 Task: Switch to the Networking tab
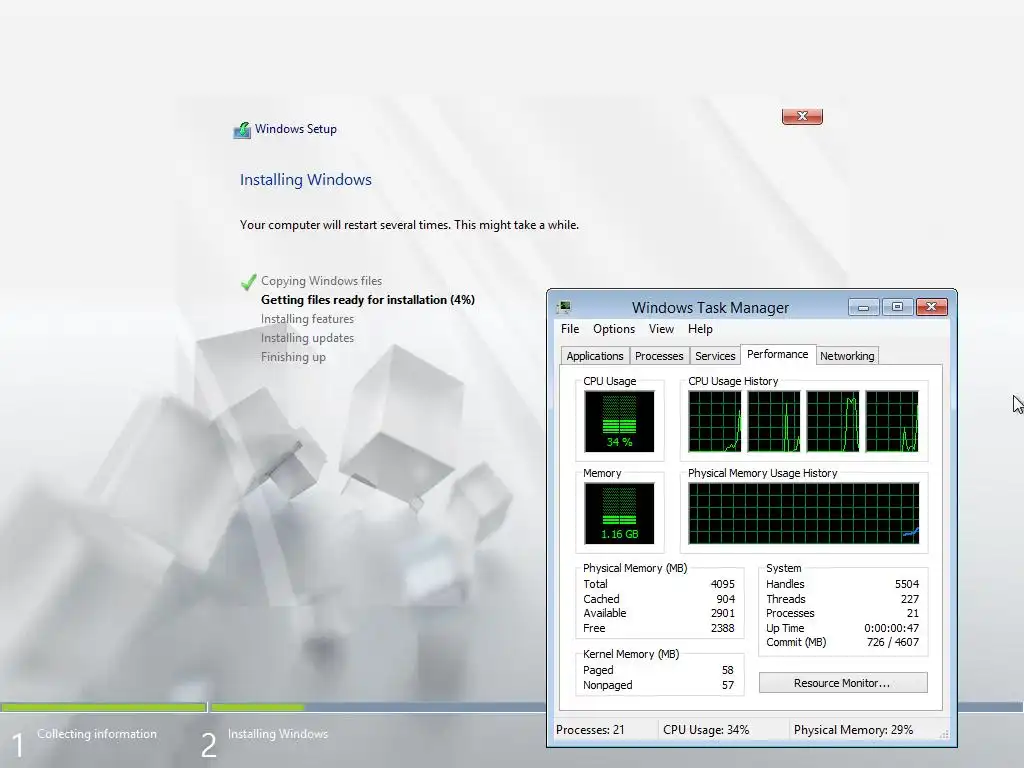tap(847, 356)
